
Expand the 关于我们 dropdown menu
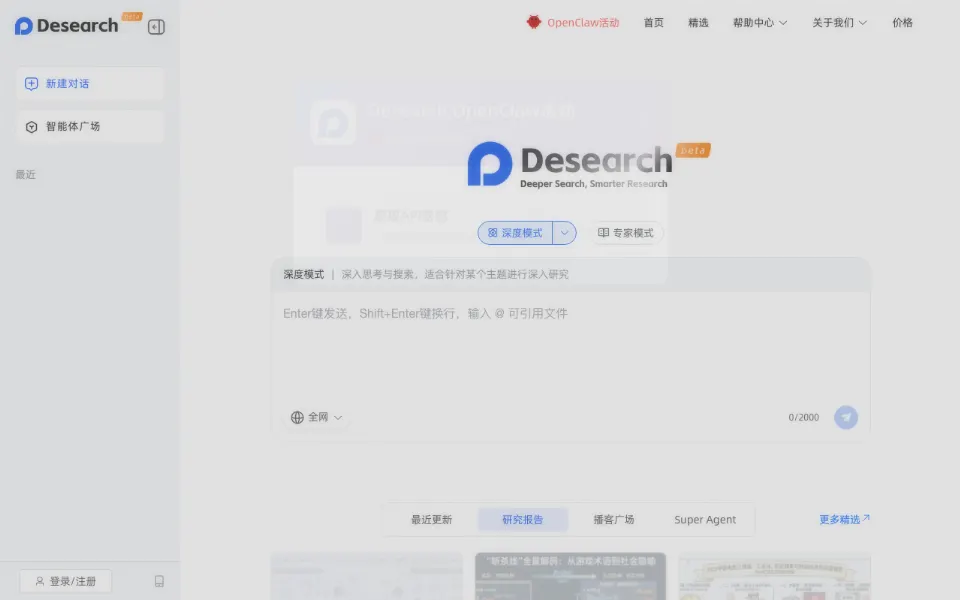pyautogui.click(x=839, y=23)
